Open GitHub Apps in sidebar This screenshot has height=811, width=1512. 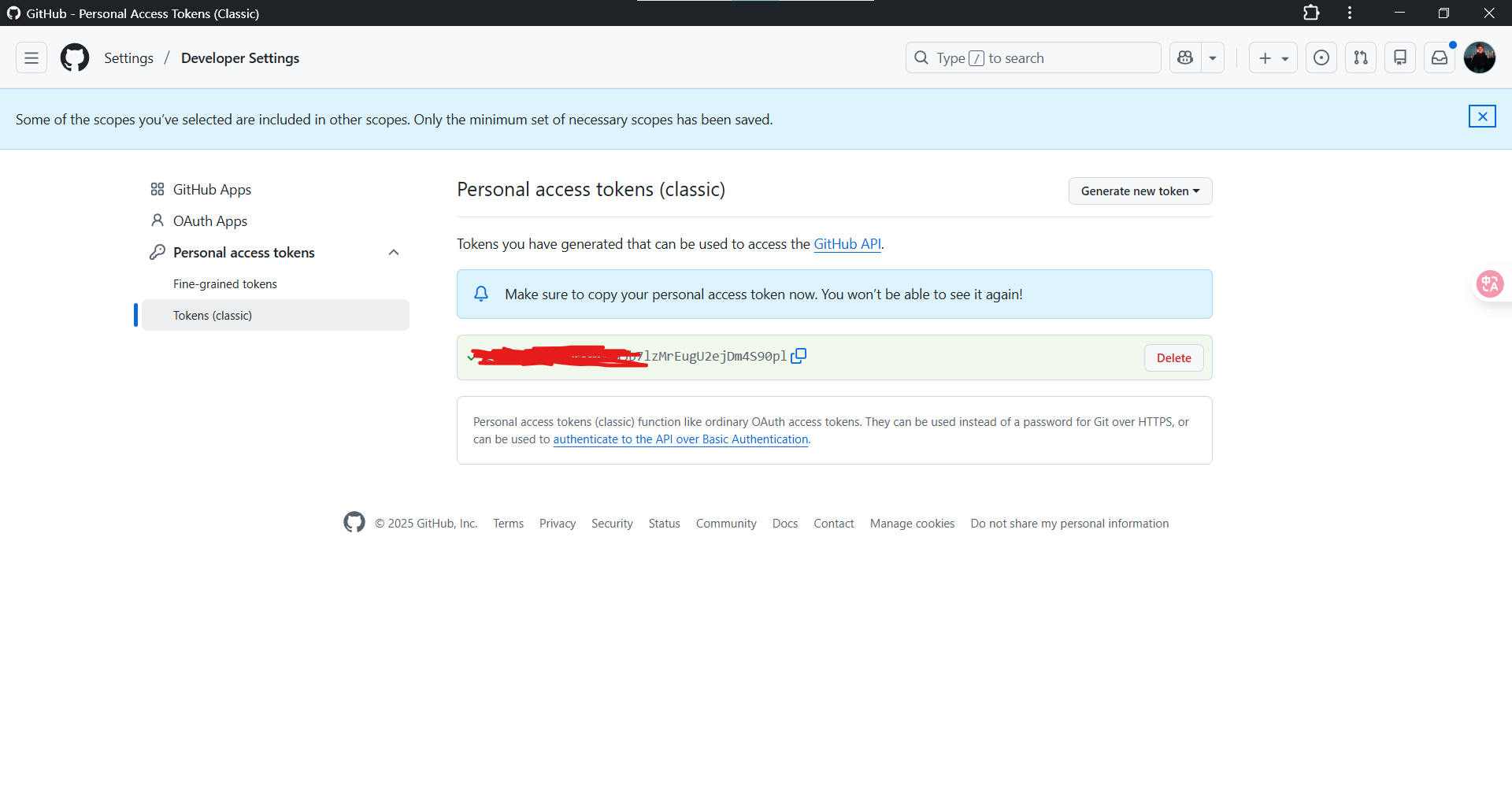pyautogui.click(x=276, y=190)
